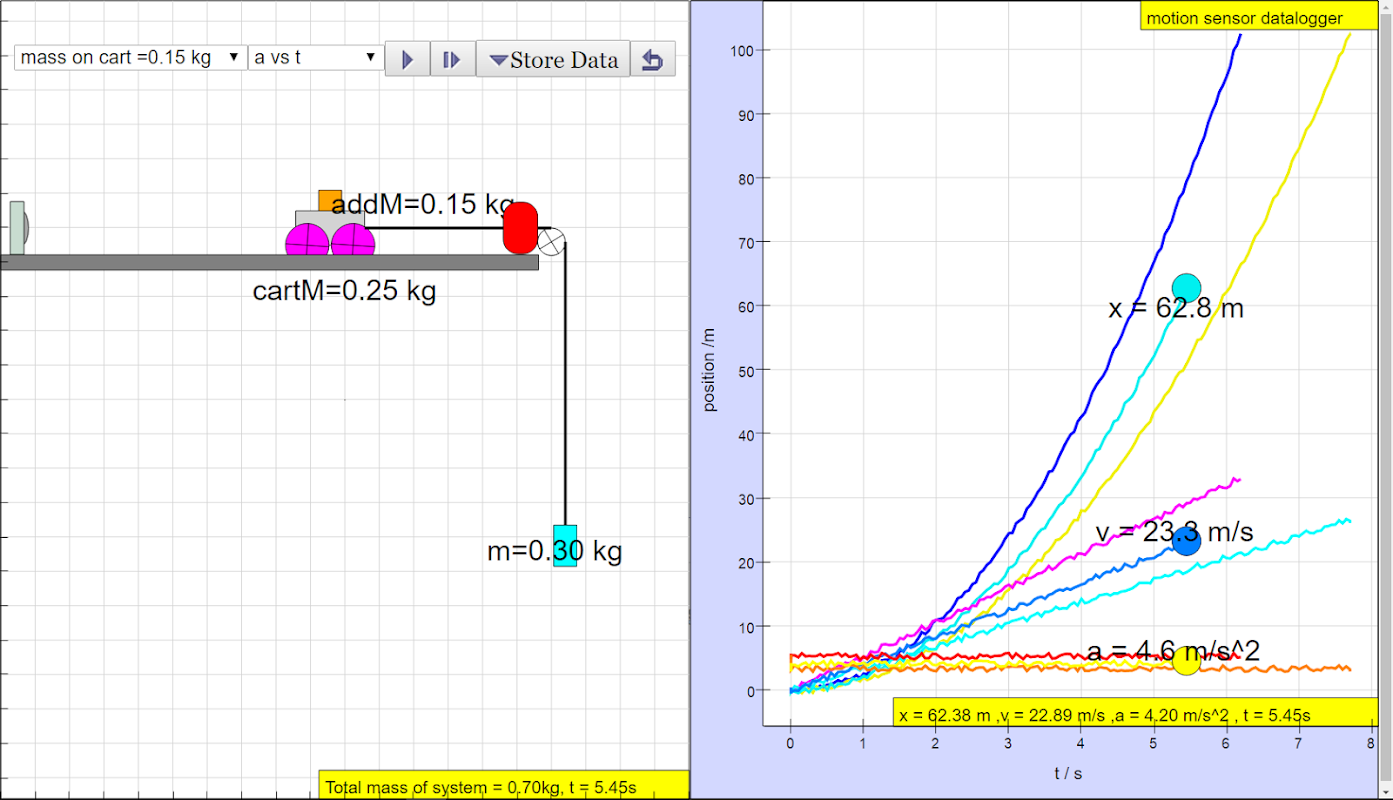Image resolution: width=1393 pixels, height=800 pixels.
Task: Click the left magenta cart wheel
Action: 307,242
